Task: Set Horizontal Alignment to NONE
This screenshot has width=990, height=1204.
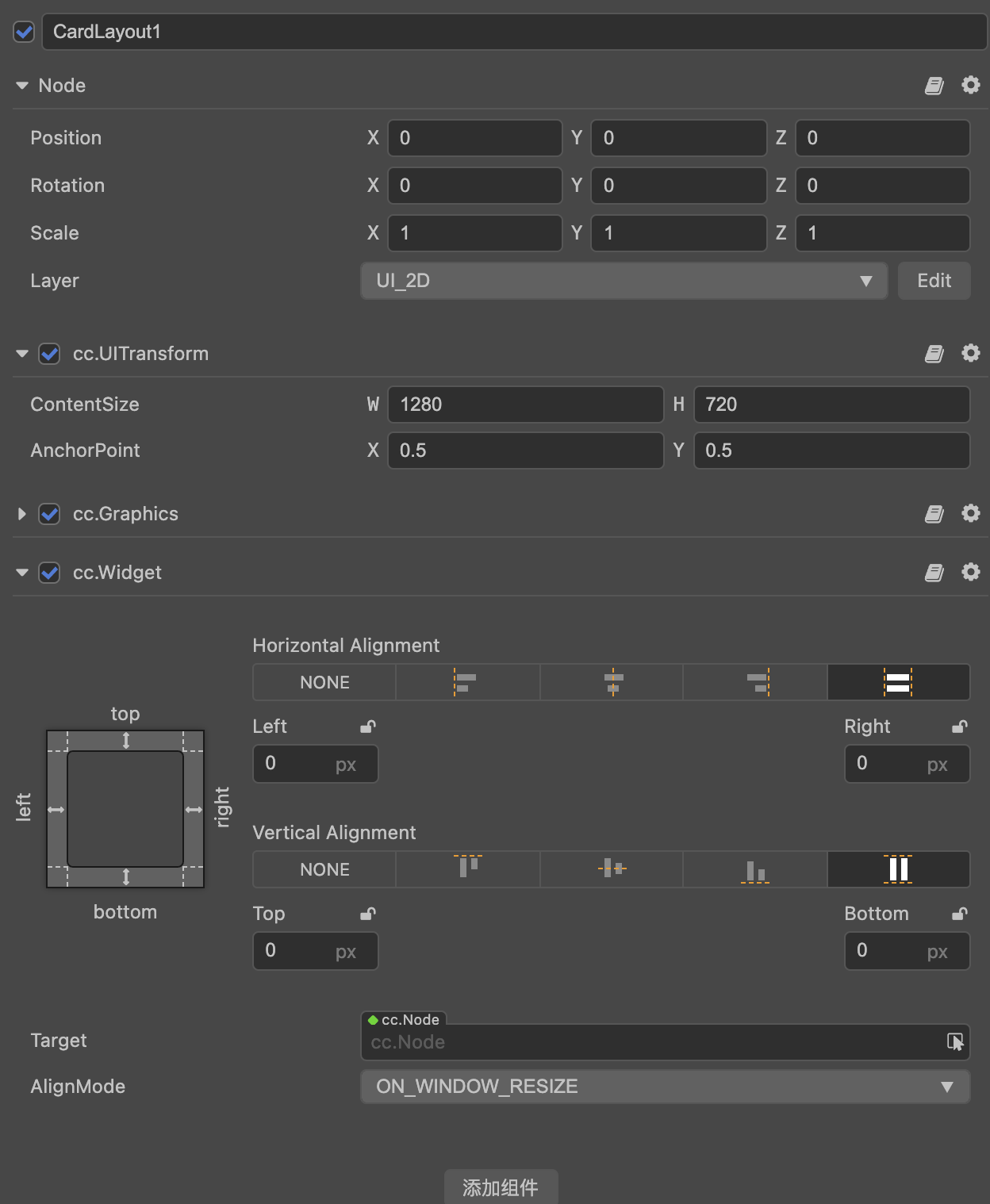Action: 324,682
